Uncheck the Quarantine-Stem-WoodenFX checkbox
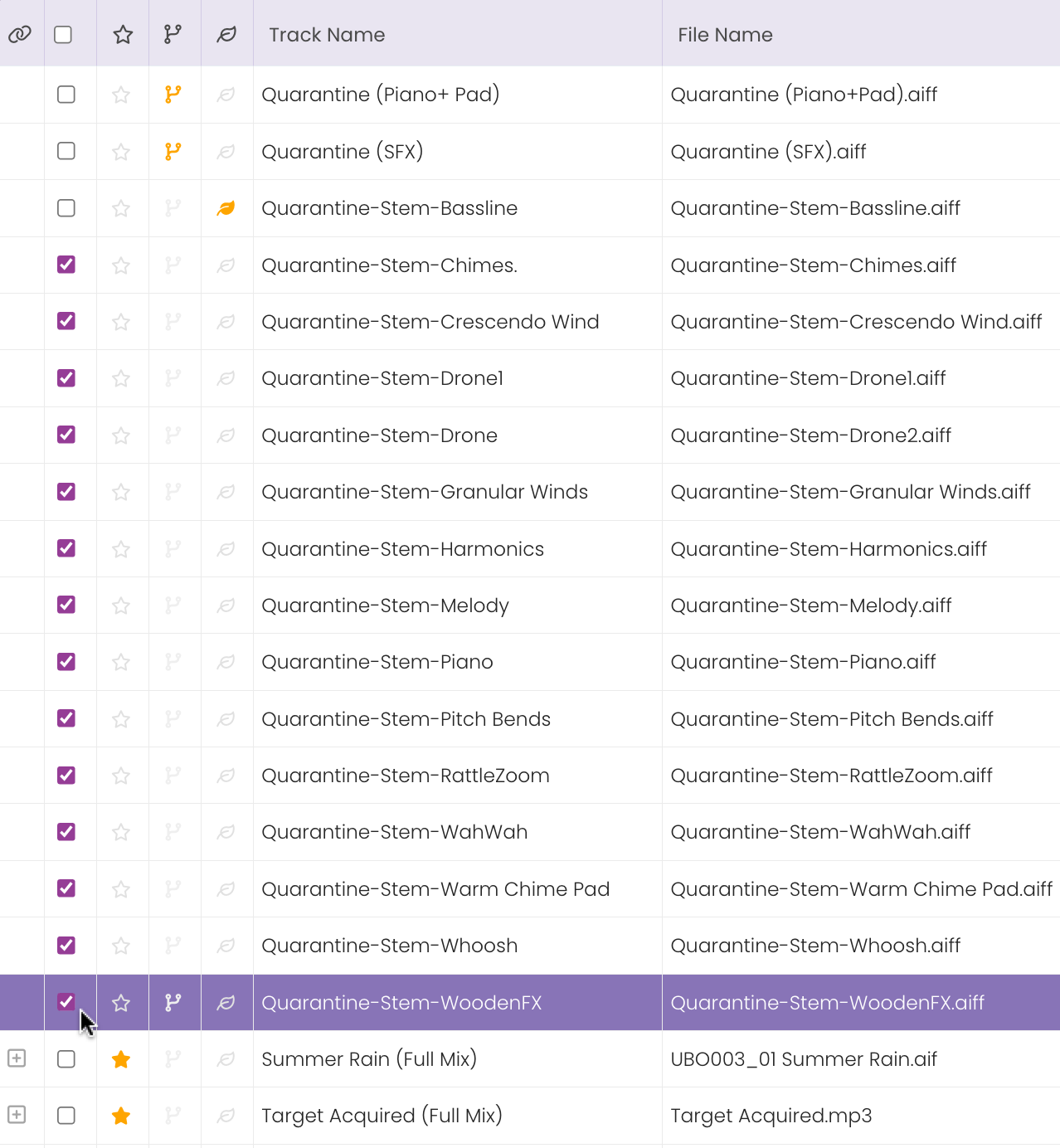1060x1148 pixels. coord(66,1002)
